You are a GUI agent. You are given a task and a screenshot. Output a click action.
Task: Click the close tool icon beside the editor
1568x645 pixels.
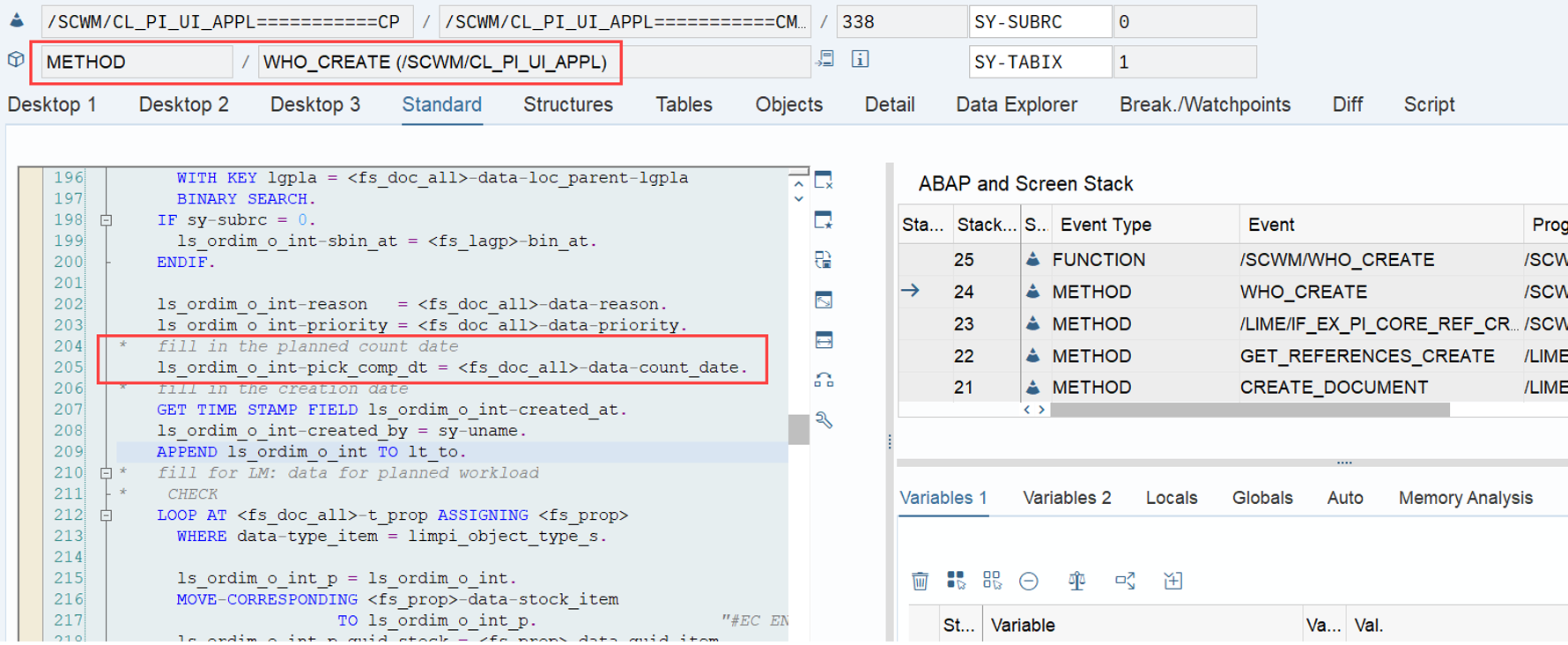[x=824, y=181]
